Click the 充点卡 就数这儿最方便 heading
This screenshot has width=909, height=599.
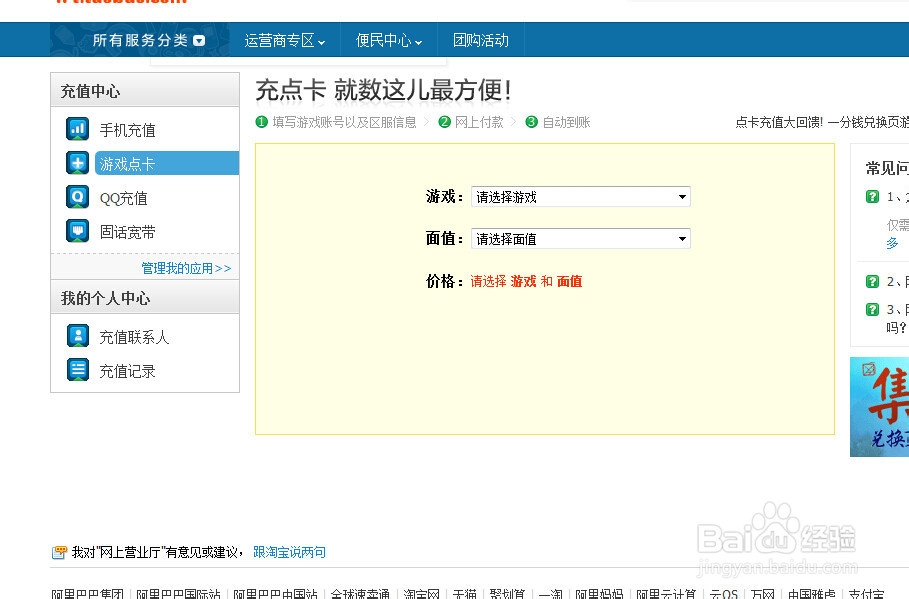(x=383, y=90)
